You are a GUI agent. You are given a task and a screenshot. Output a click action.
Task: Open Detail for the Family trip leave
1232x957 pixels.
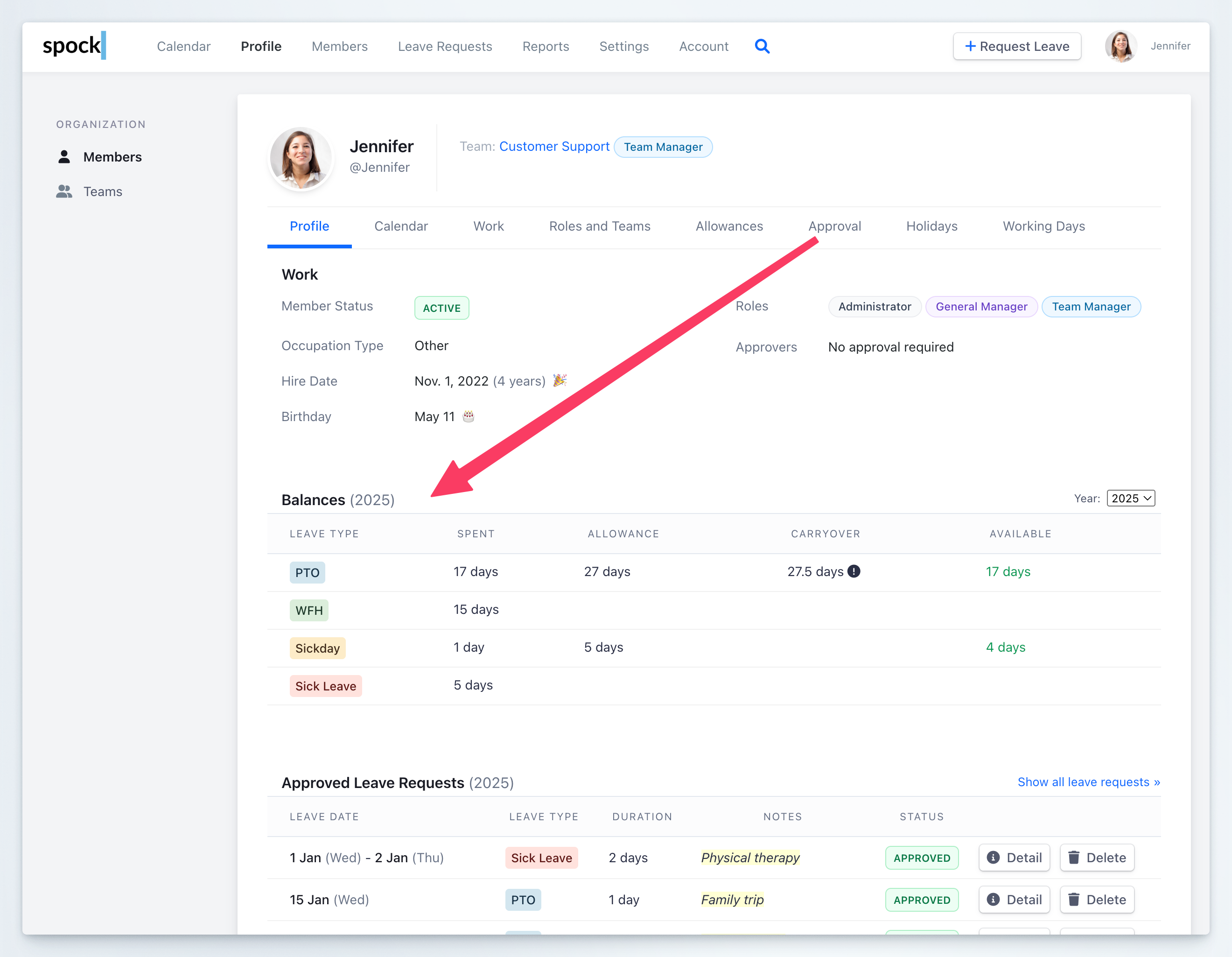click(x=1014, y=900)
